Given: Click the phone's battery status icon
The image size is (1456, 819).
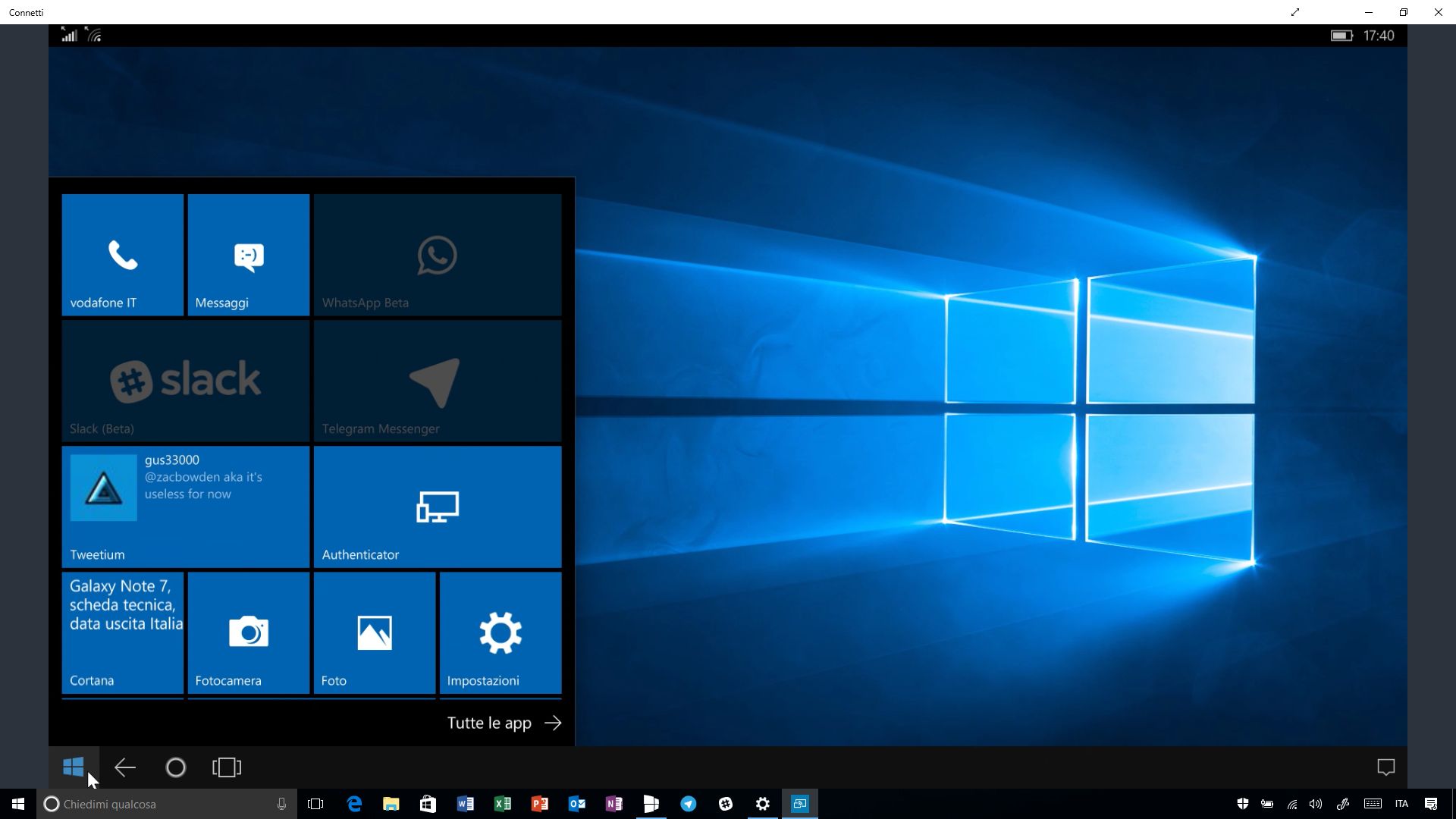Looking at the screenshot, I should [x=1341, y=36].
